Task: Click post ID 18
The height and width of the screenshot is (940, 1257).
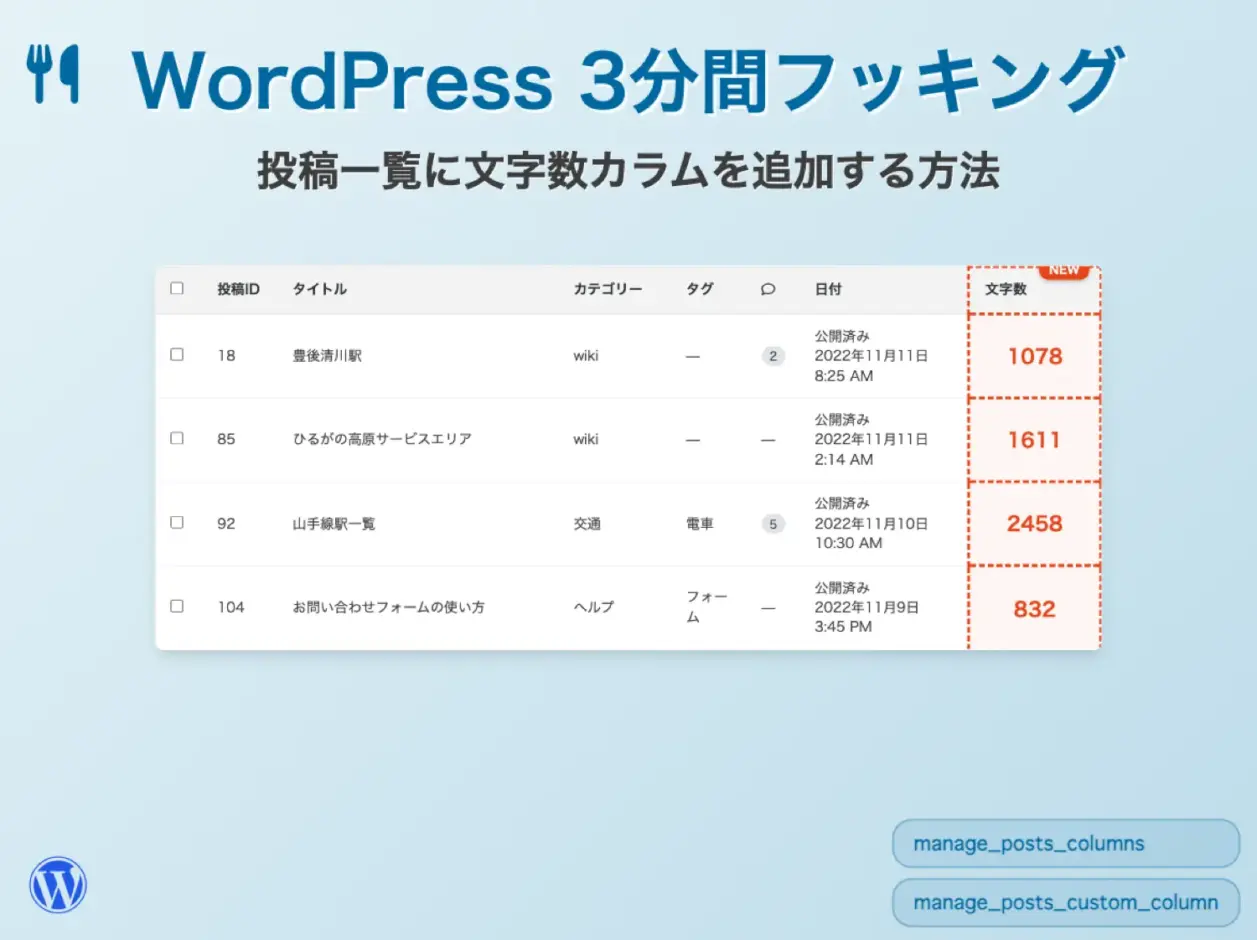Action: click(x=226, y=355)
